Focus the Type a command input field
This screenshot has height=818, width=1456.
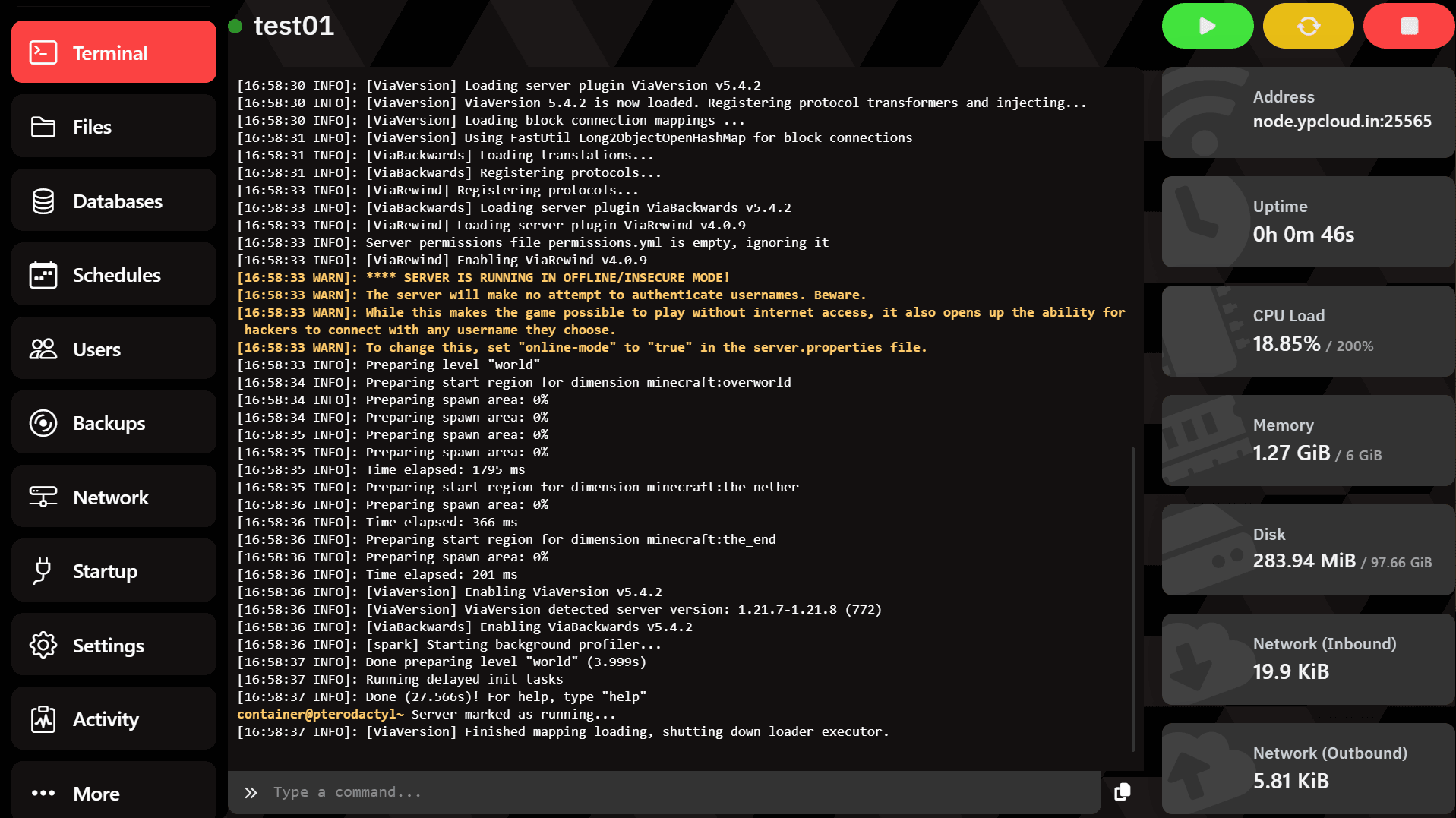tap(532, 791)
